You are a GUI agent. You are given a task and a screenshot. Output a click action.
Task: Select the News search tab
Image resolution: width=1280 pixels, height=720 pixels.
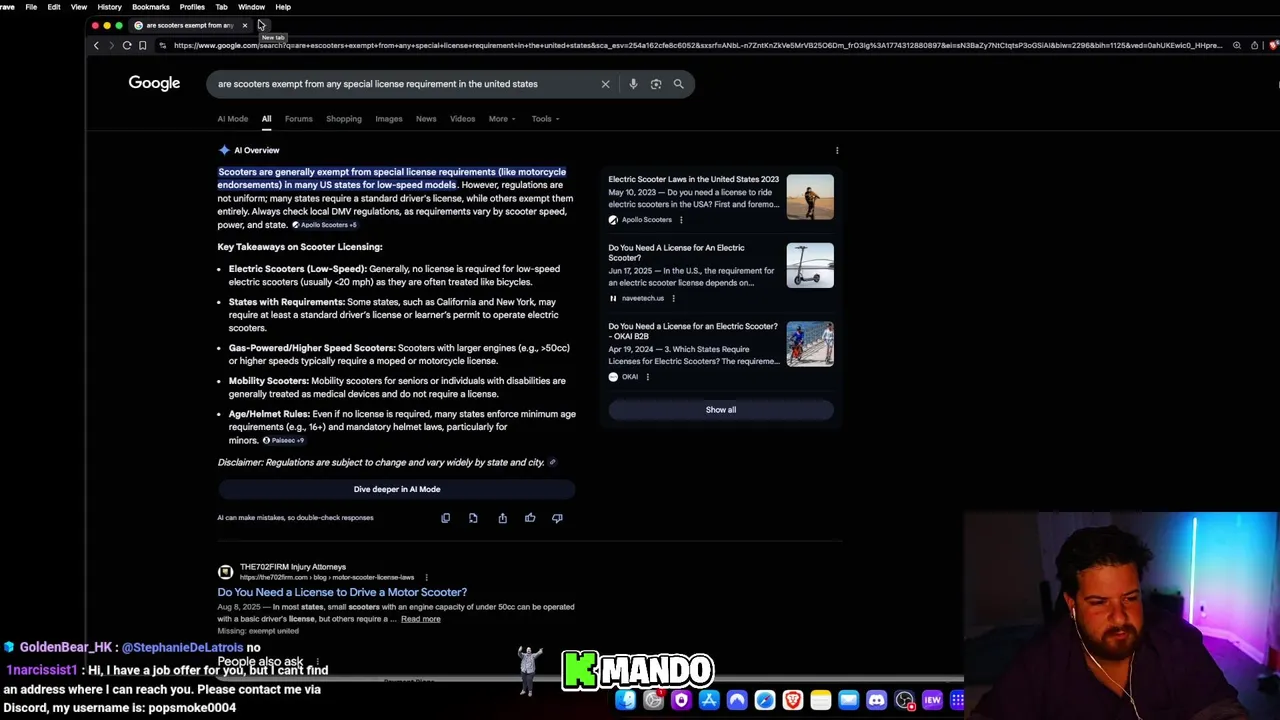426,119
